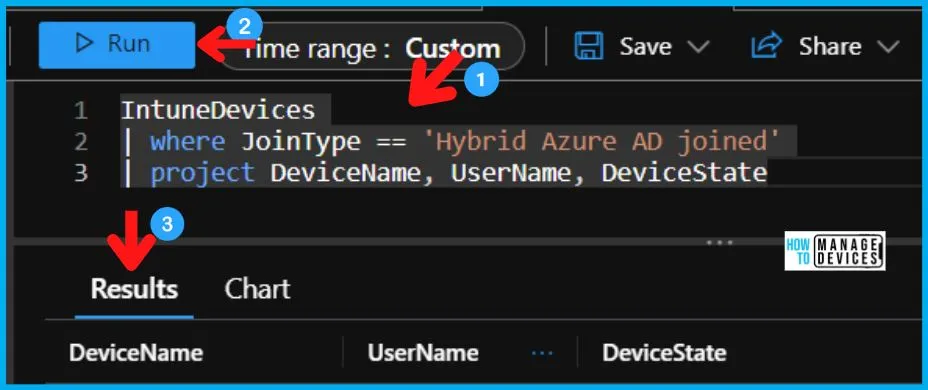Click the DeviceName column header
928x390 pixels.
coord(136,353)
